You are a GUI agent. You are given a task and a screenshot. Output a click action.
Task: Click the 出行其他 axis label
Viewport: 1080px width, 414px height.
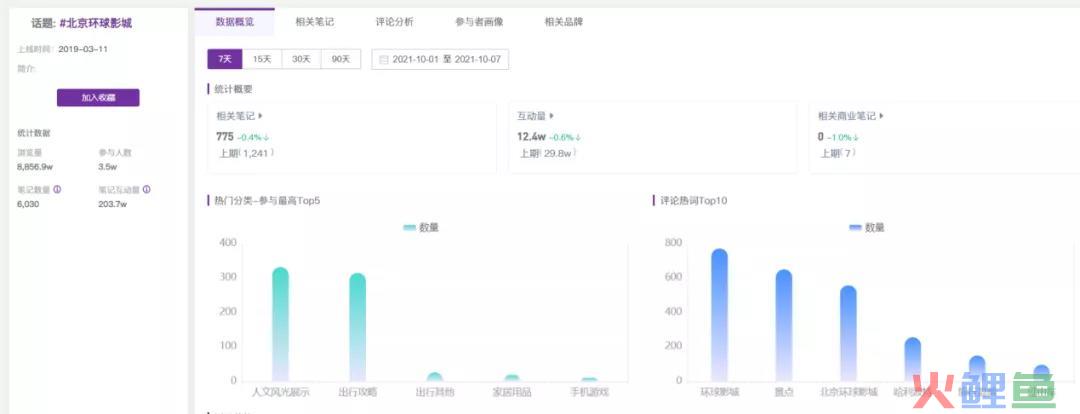pos(435,392)
